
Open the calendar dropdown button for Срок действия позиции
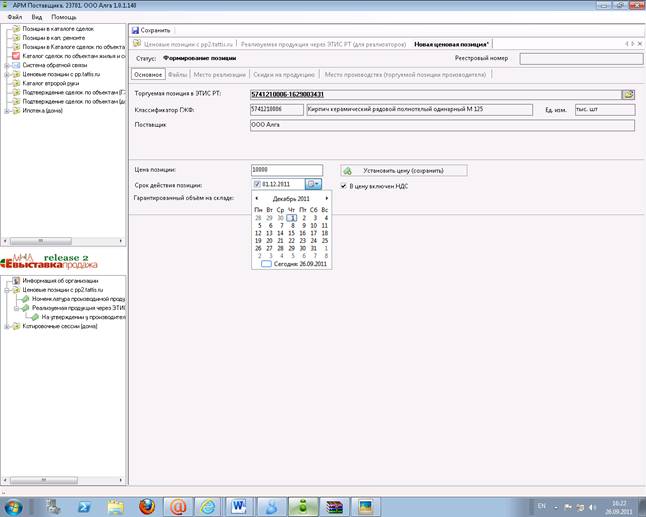pyautogui.click(x=313, y=184)
